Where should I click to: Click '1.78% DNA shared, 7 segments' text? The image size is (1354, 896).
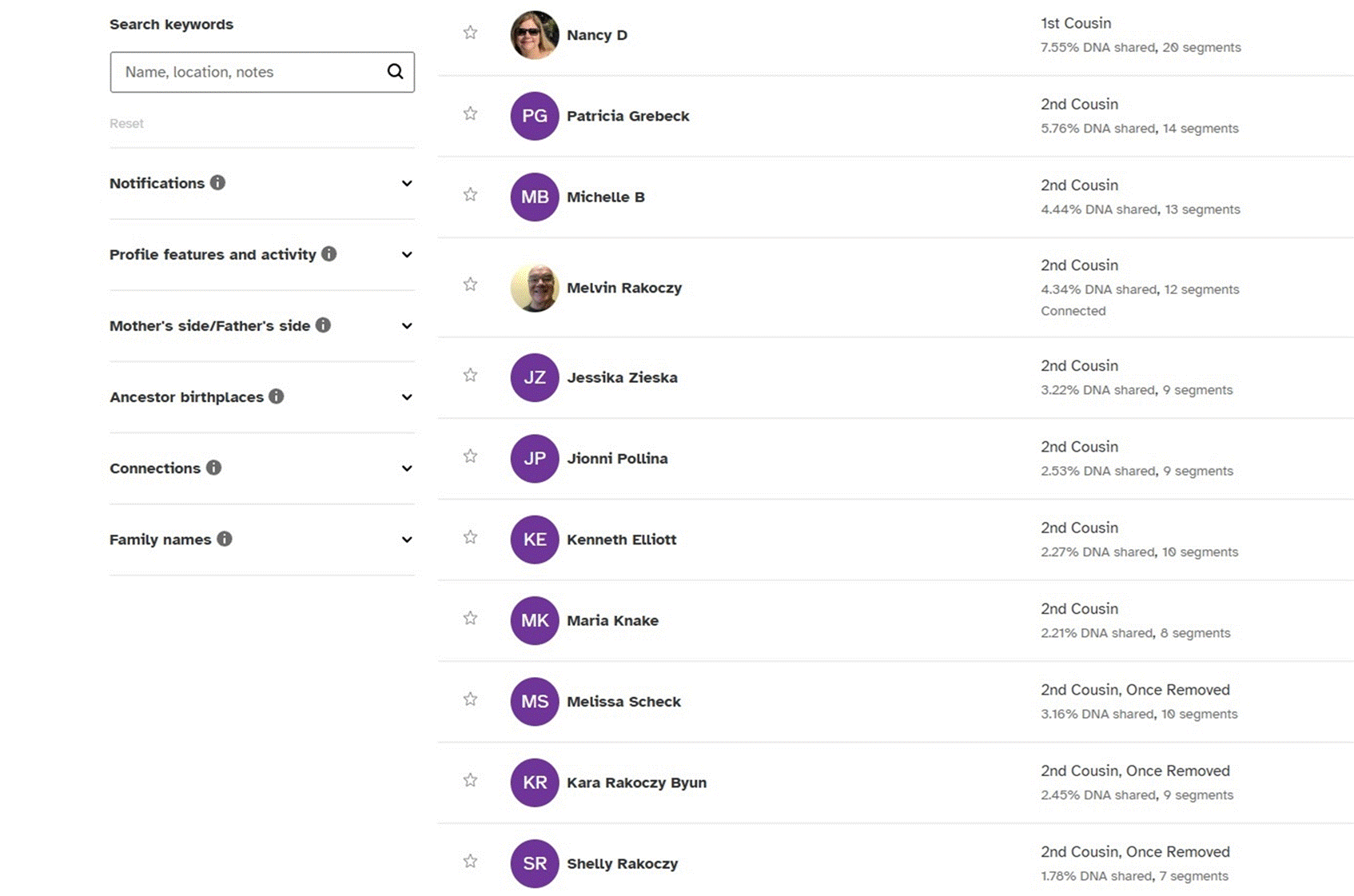(x=1134, y=876)
